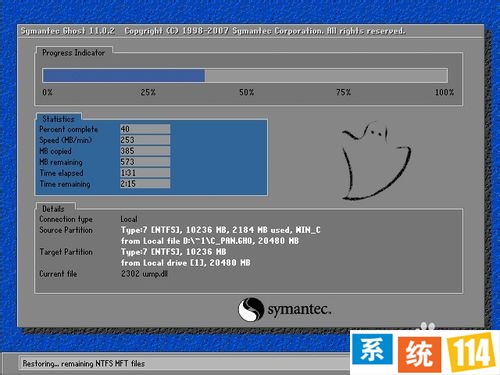Click the Details group label
Screen dimensions: 500x375
[53, 209]
